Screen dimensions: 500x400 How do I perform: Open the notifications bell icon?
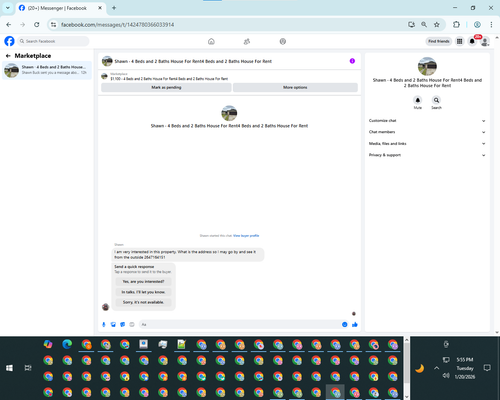(x=472, y=41)
